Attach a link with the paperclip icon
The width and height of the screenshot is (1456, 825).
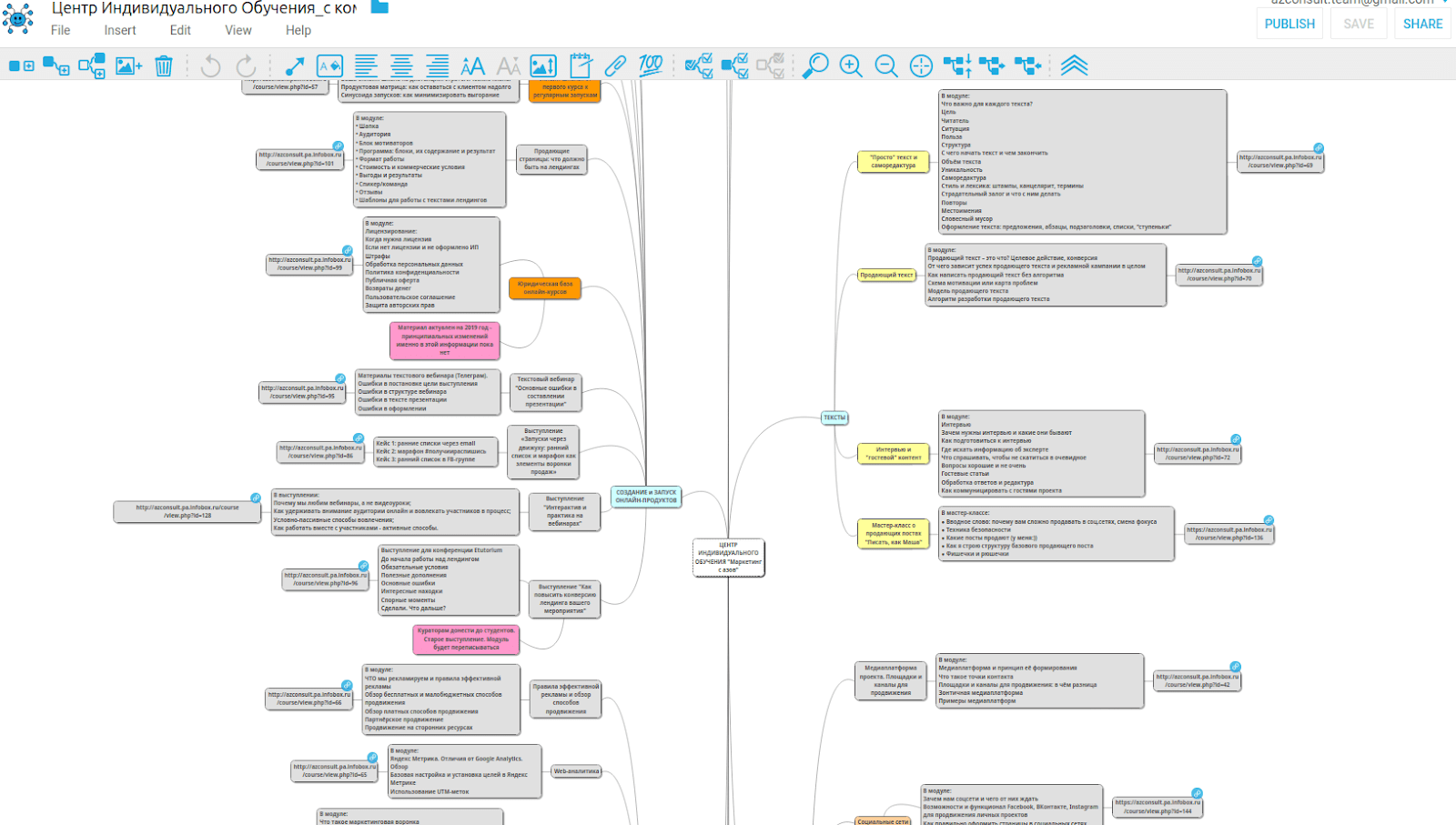point(615,66)
